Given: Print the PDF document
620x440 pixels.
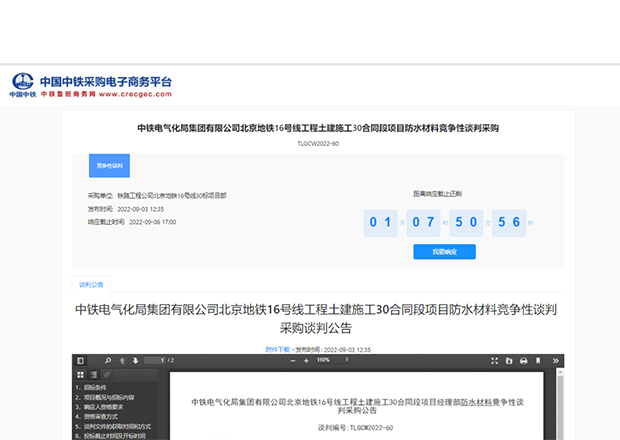Looking at the screenshot, I should (524, 361).
